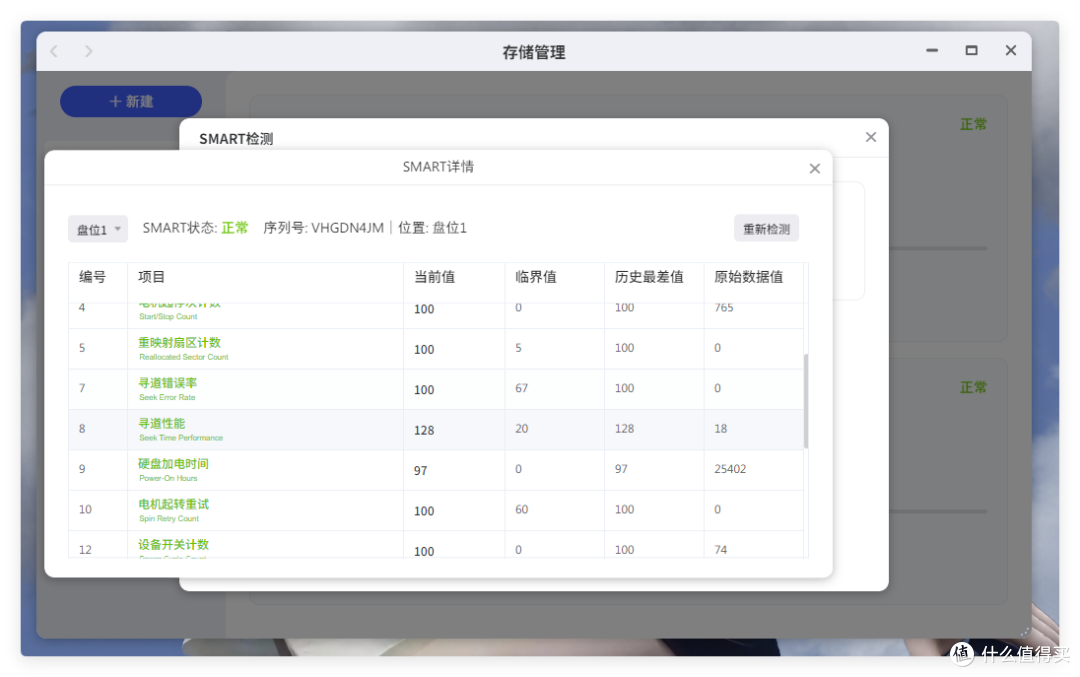Click the 历史最差值 column header

(649, 277)
